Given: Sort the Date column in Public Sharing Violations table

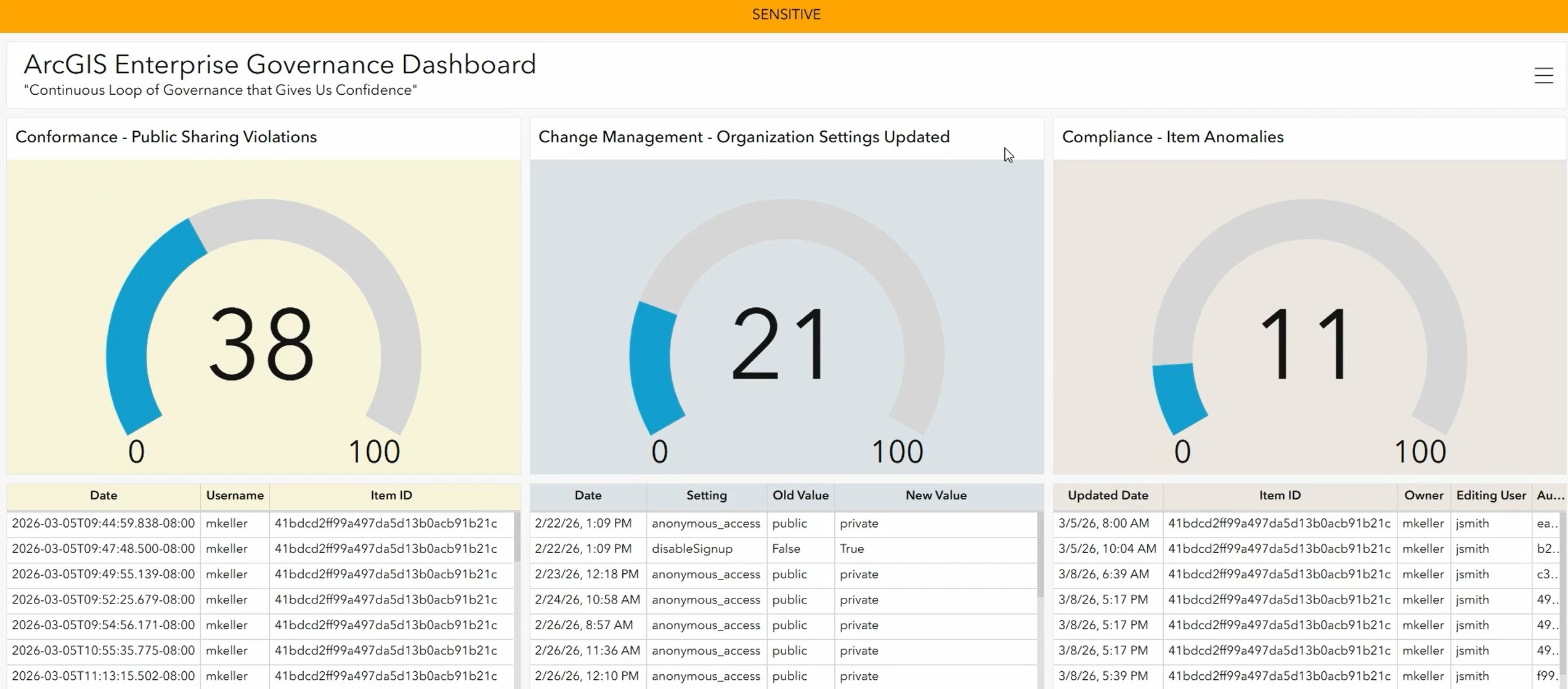Looking at the screenshot, I should 103,495.
